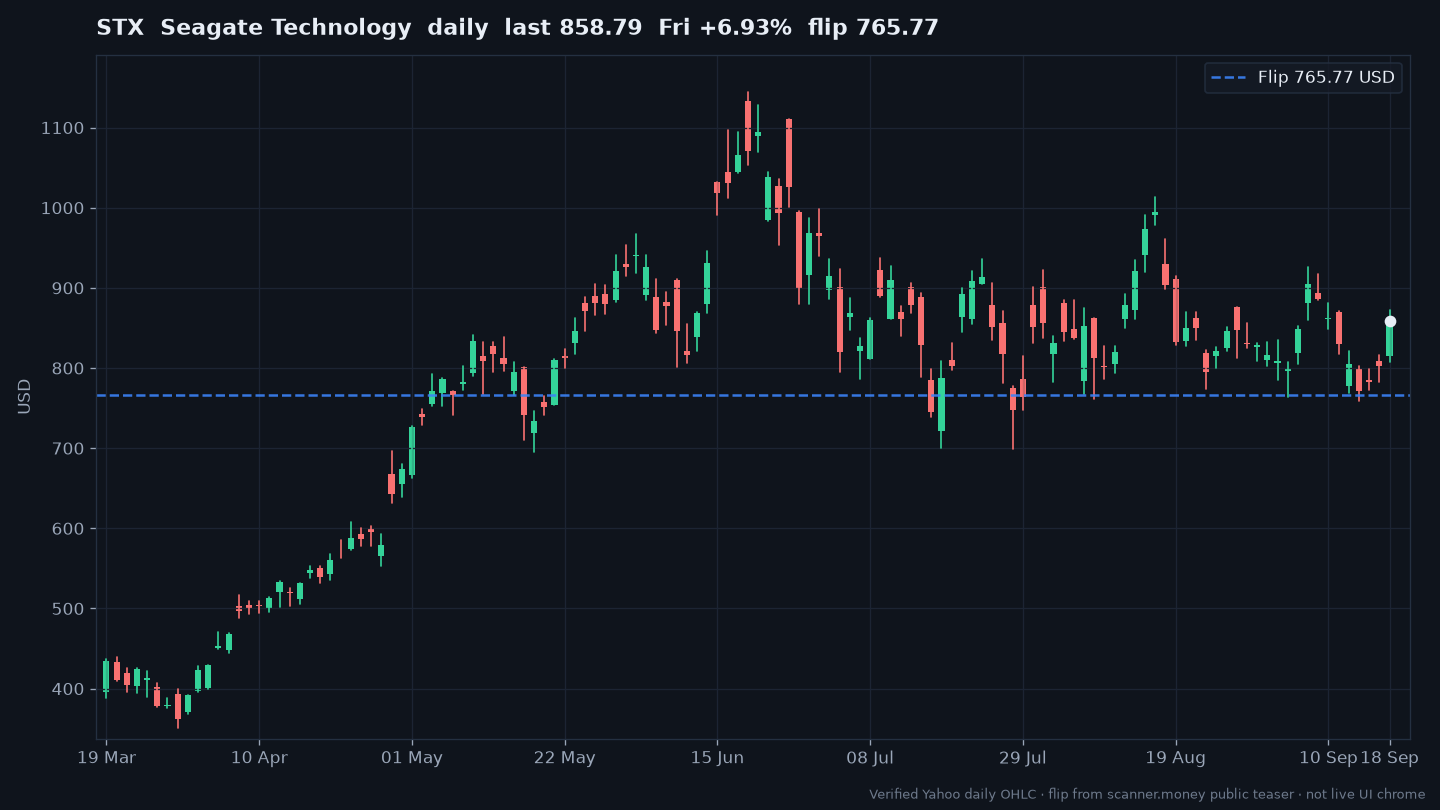
Task: Click the '19 Mar' x-axis label
Action: [x=106, y=758]
